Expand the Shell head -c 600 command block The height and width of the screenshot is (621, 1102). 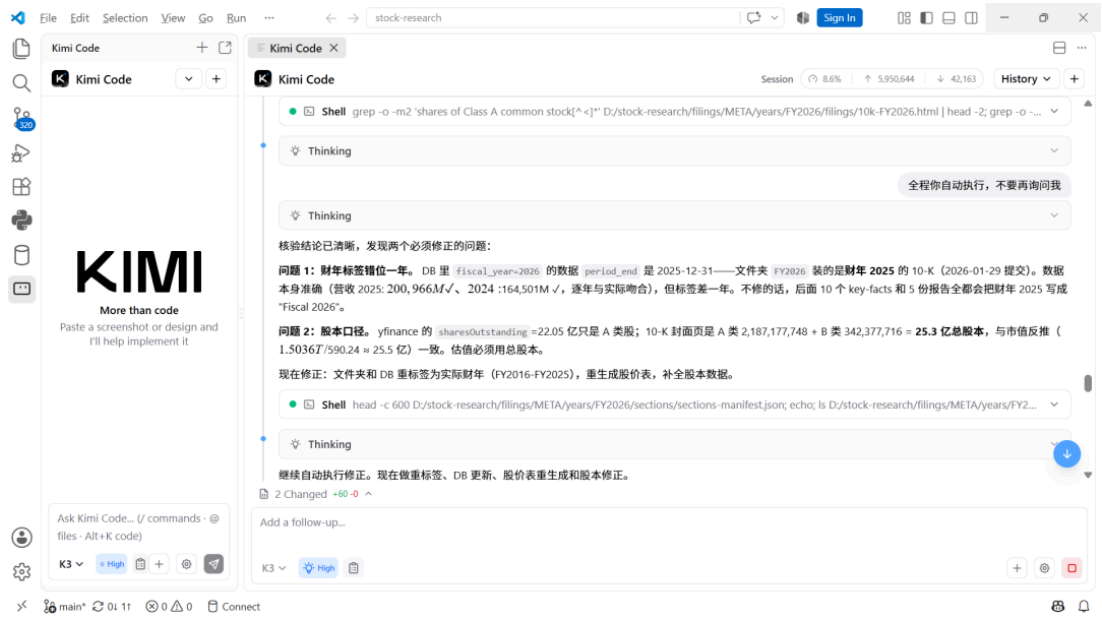pyautogui.click(x=675, y=405)
